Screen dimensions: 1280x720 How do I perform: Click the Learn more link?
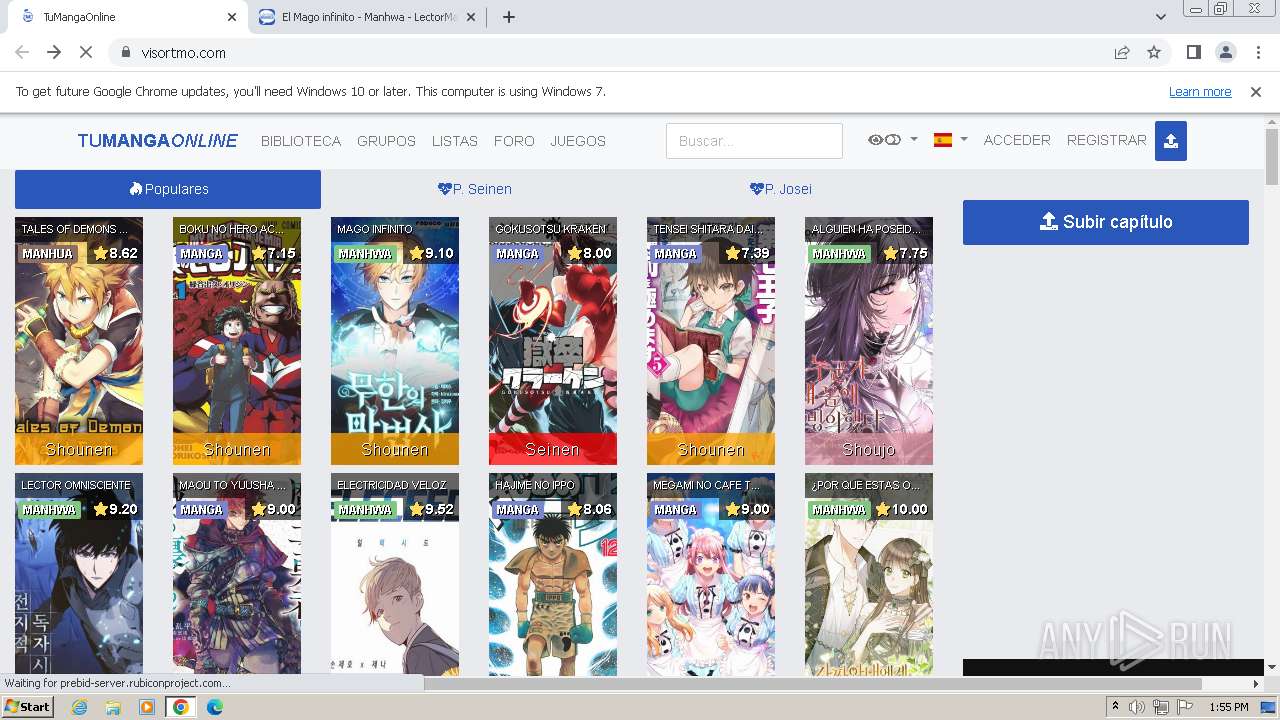coord(1200,91)
